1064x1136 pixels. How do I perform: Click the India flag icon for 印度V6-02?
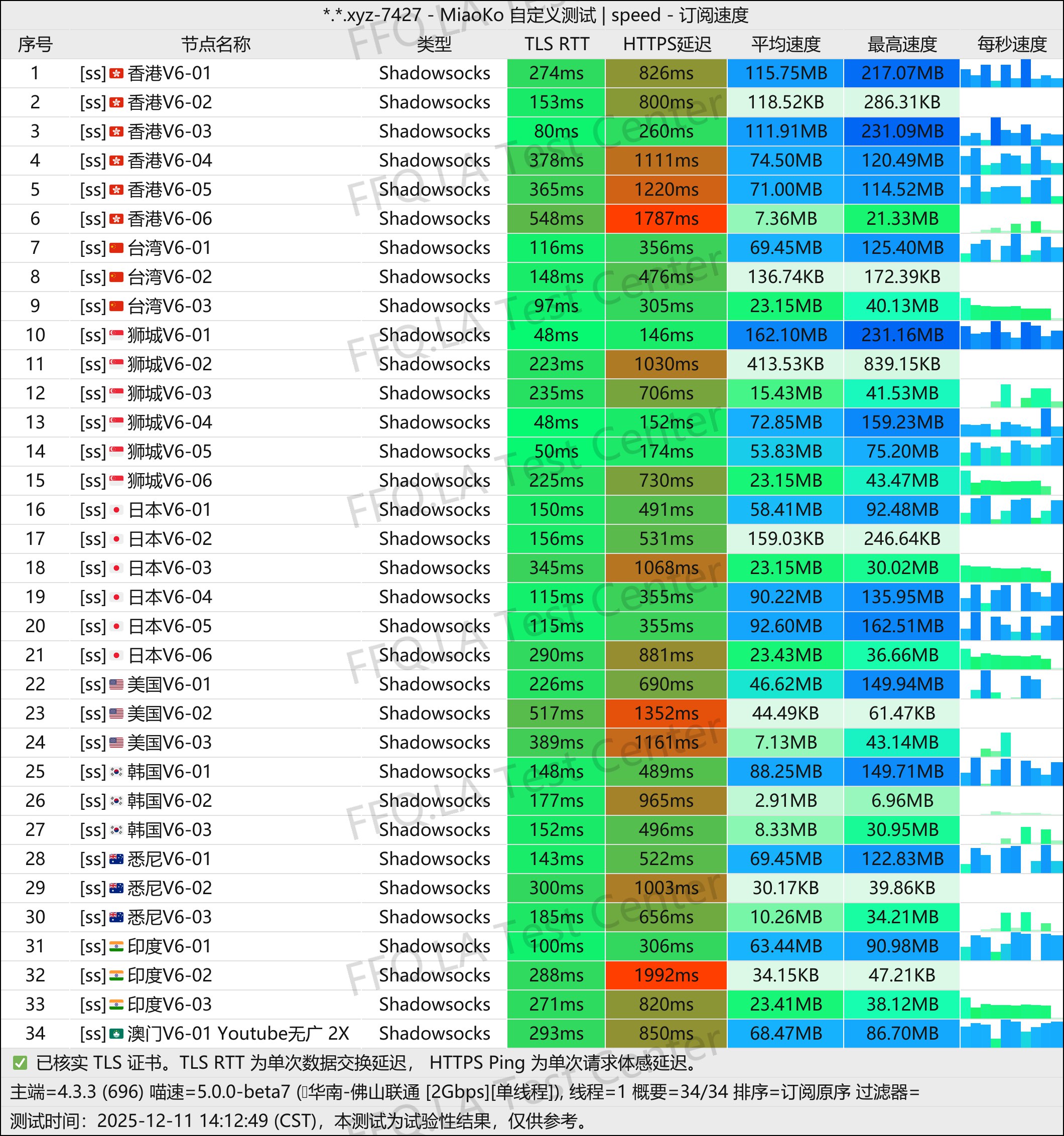point(116,975)
